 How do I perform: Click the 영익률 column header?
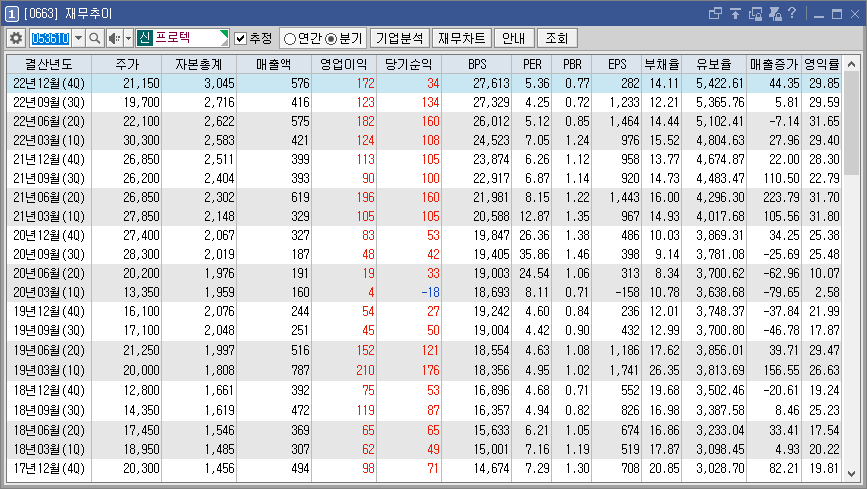[822, 64]
